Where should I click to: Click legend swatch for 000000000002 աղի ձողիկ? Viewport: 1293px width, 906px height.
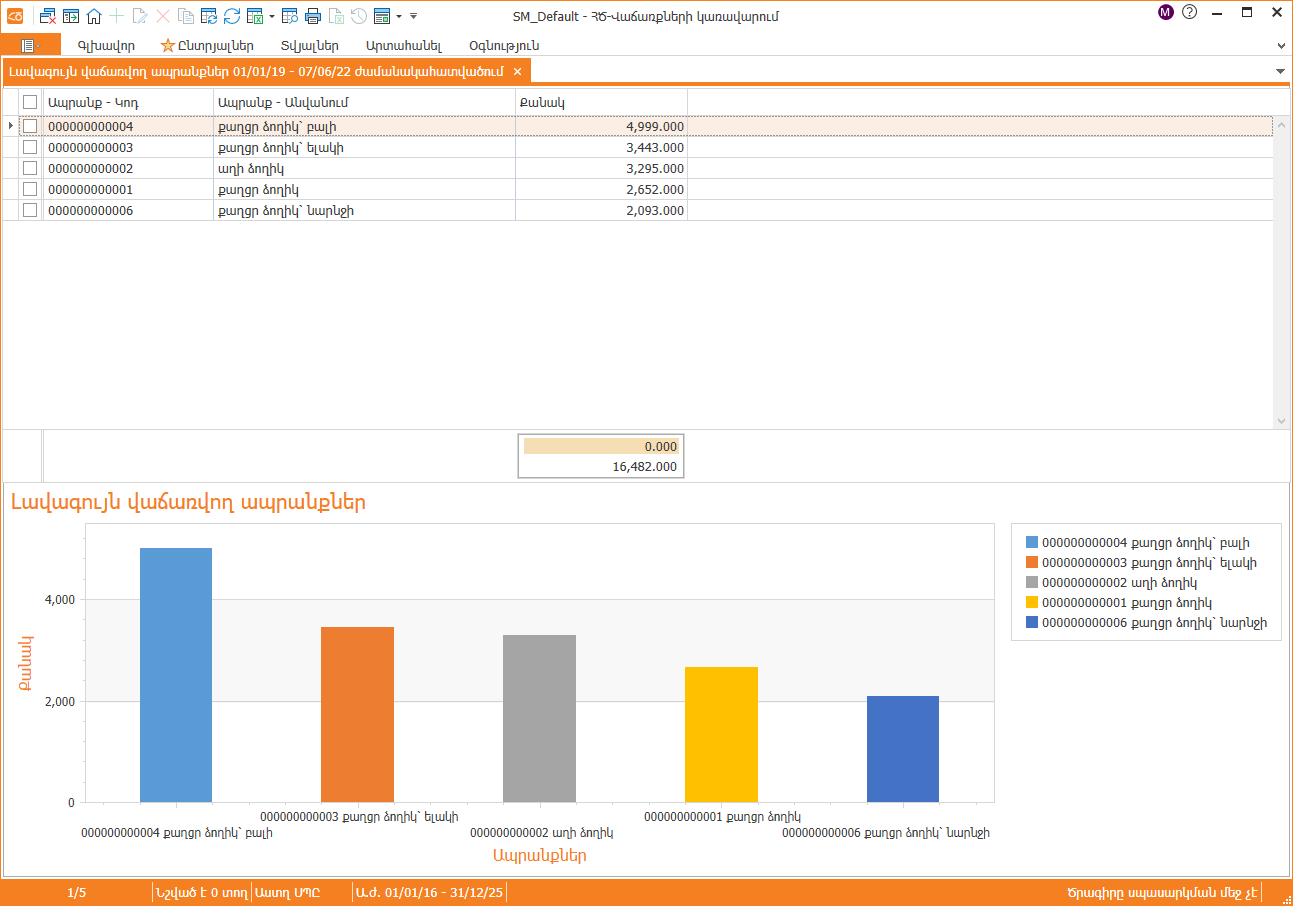click(x=1032, y=583)
